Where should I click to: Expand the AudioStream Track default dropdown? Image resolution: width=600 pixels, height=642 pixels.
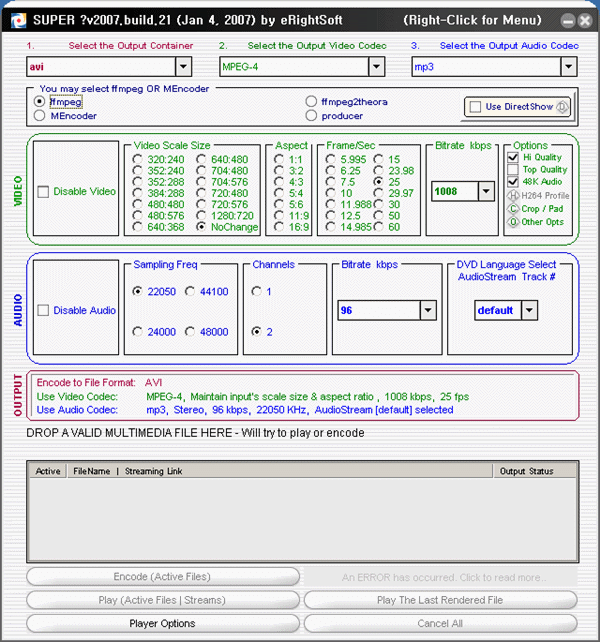[530, 310]
